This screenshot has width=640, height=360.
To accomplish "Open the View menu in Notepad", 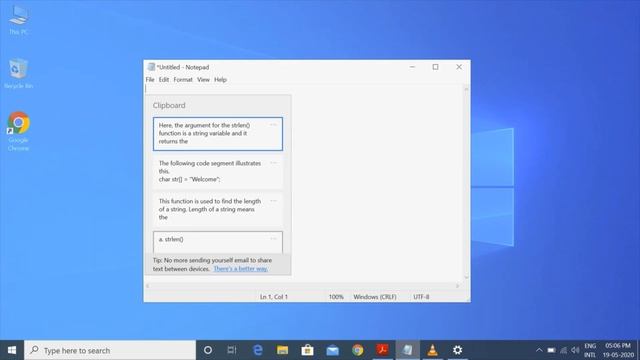I will point(203,80).
